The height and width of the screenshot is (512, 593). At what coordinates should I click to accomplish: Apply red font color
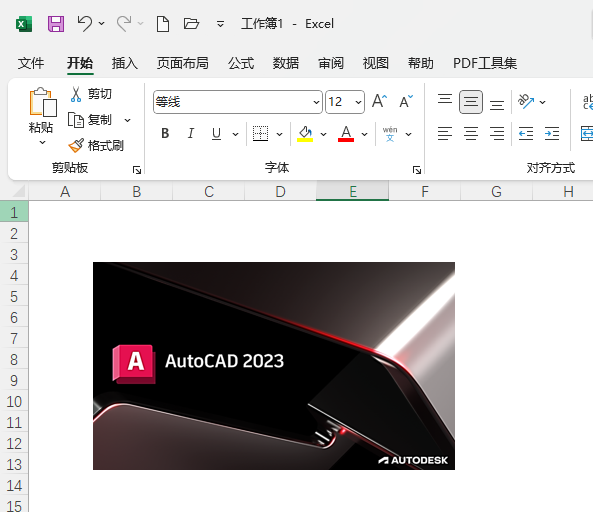[346, 134]
